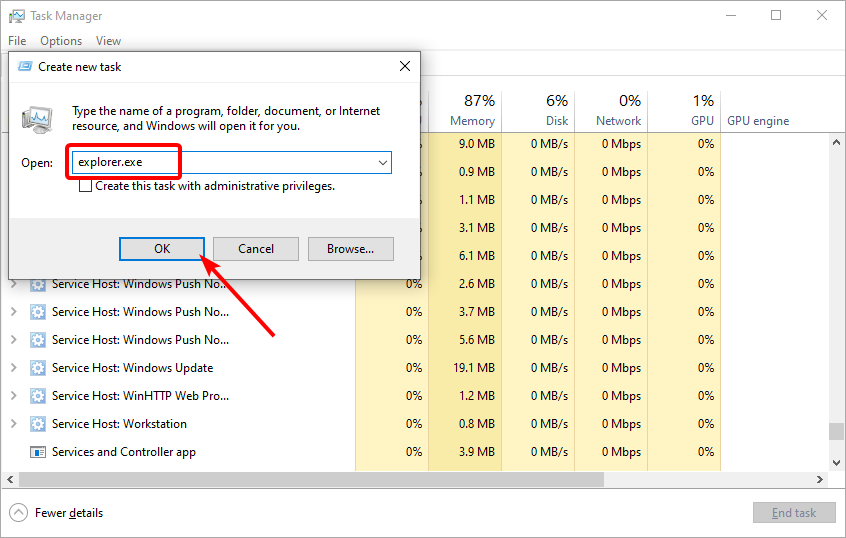Image resolution: width=846 pixels, height=538 pixels.
Task: Expand Service Host: Windows Update row
Action: click(13, 367)
